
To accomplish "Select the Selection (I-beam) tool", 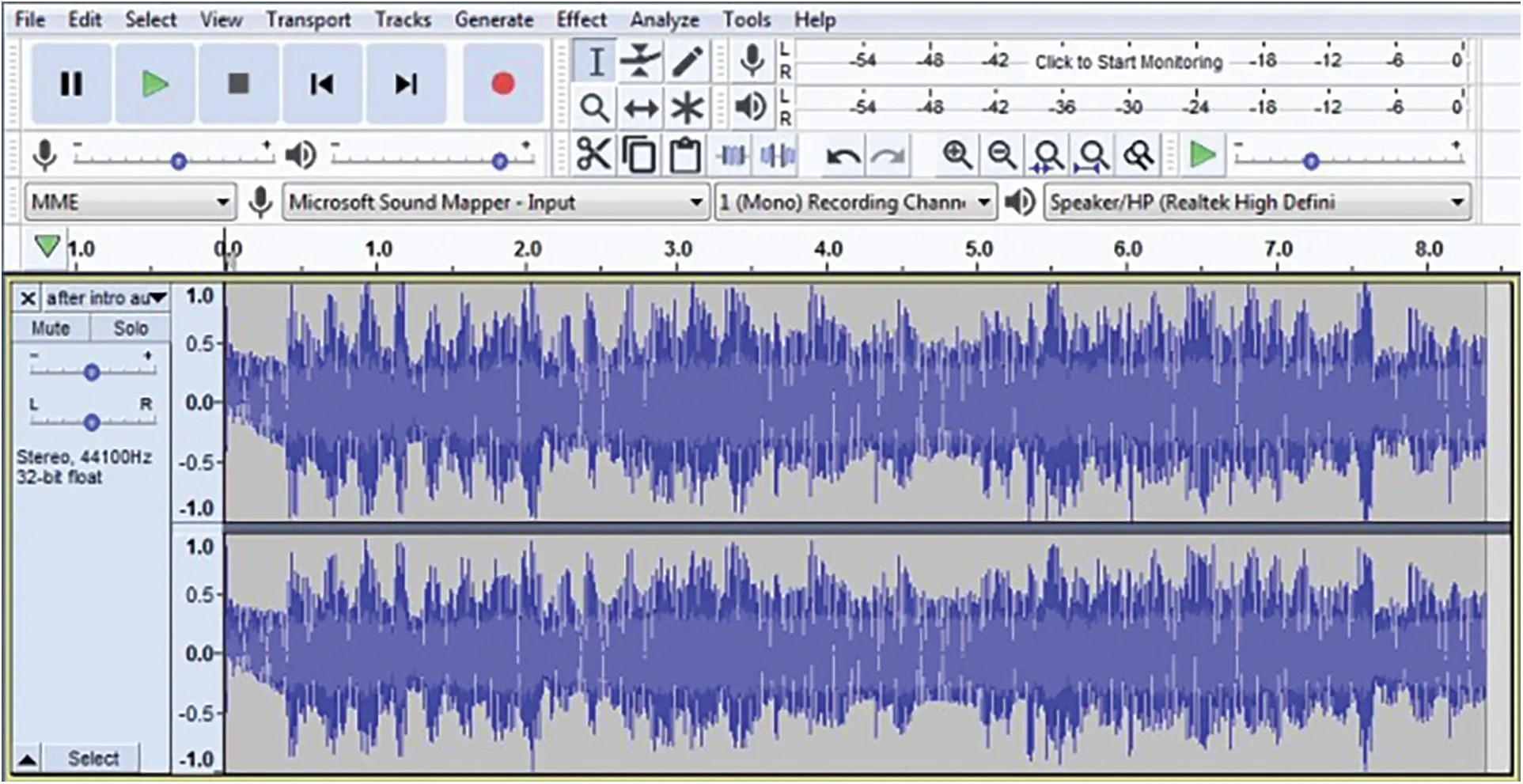I will coord(596,62).
